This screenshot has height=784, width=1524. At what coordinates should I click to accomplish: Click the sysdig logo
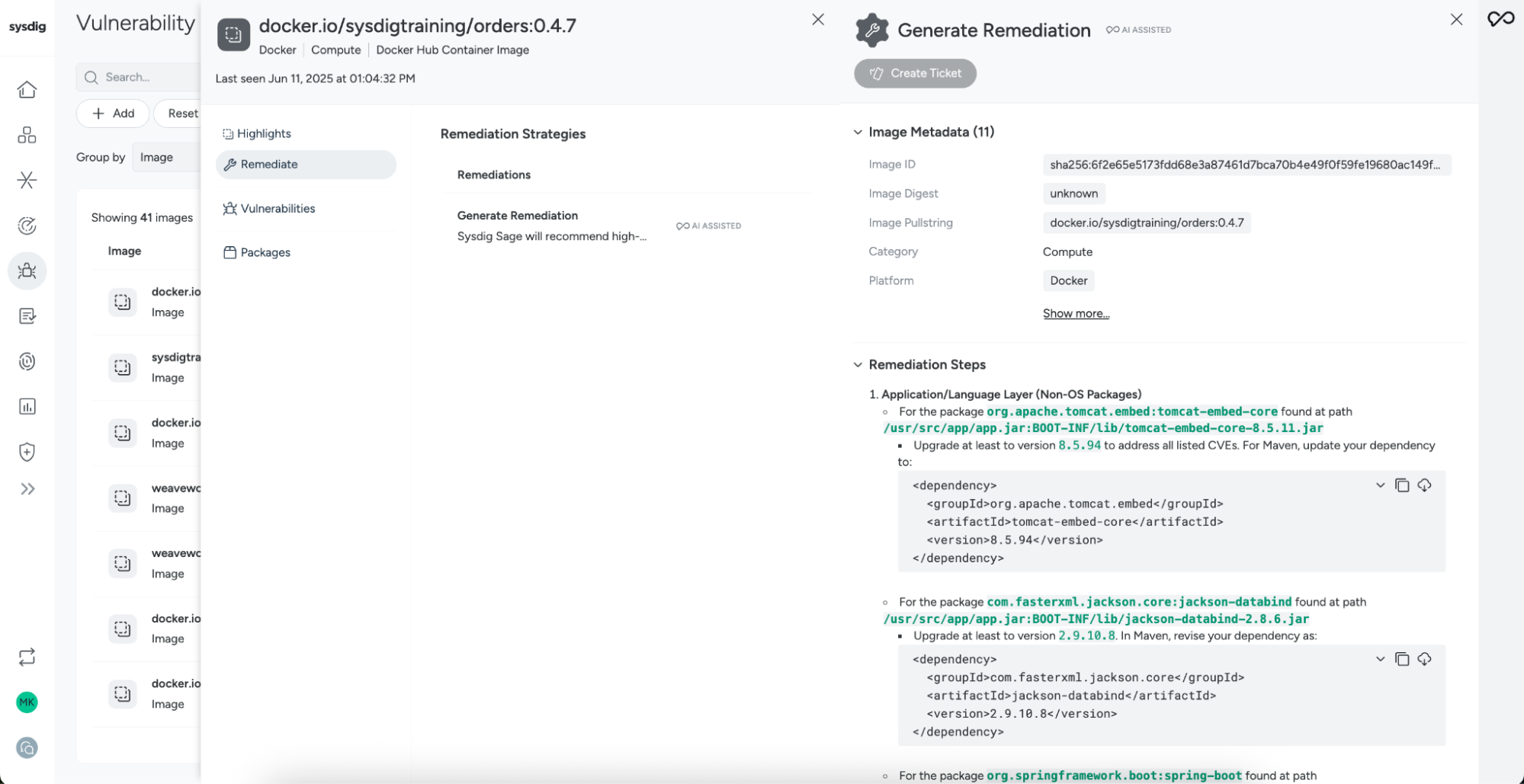click(27, 27)
